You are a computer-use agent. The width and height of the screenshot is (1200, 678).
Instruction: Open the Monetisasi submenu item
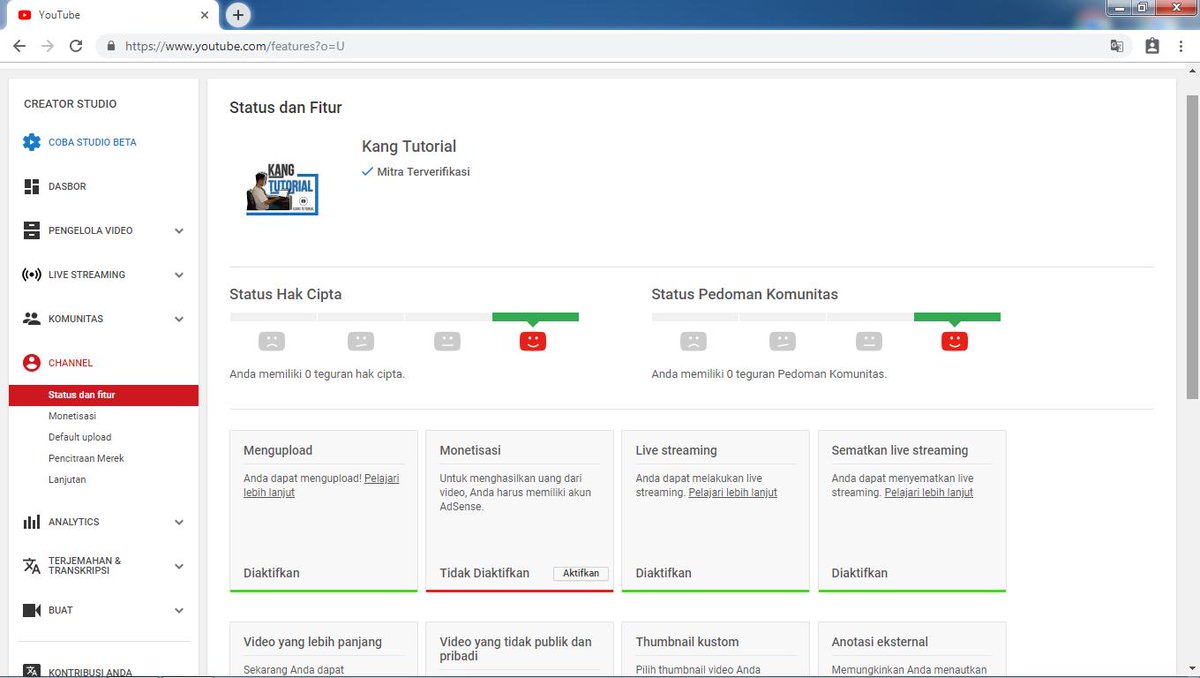pyautogui.click(x=72, y=416)
